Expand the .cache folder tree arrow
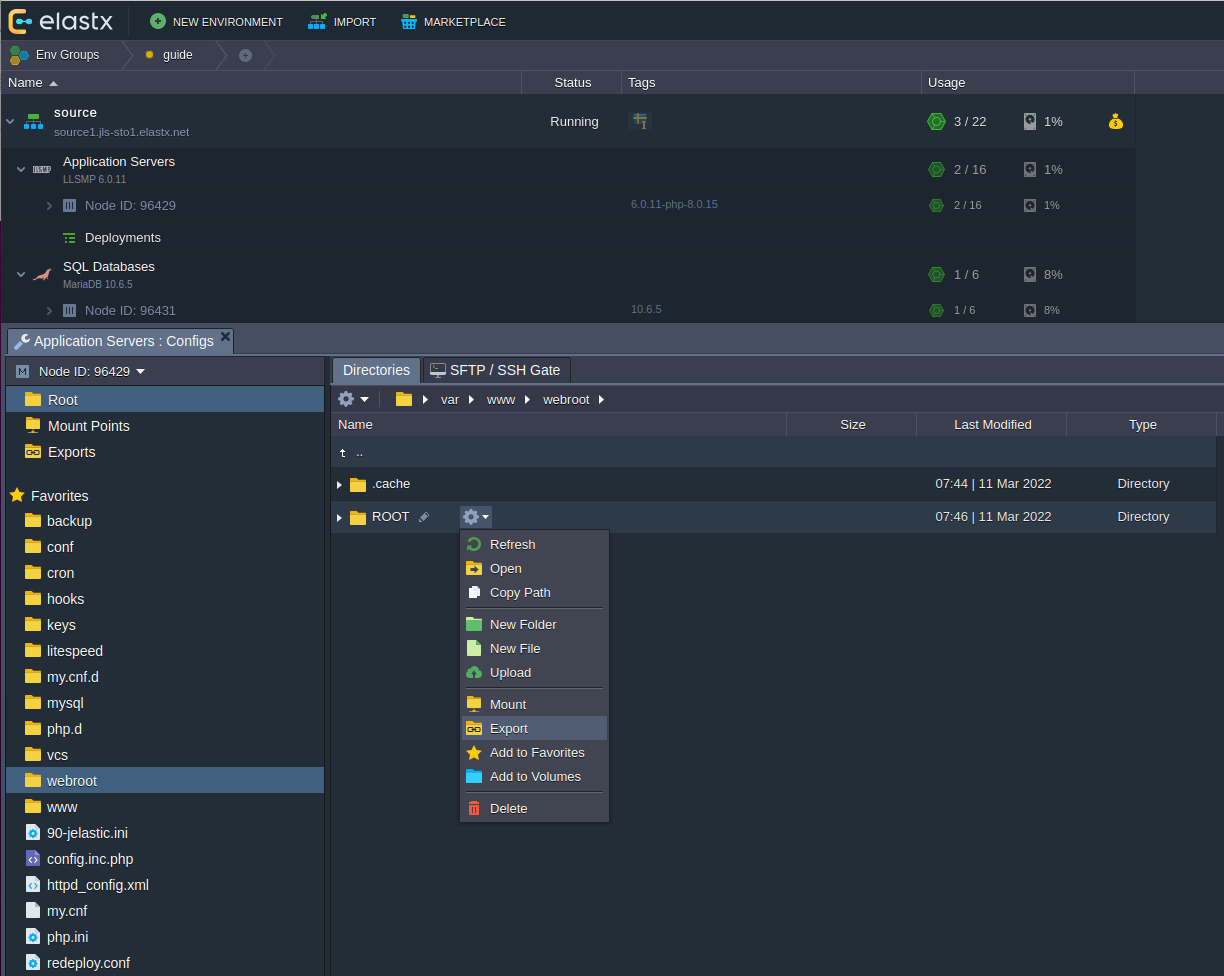Image resolution: width=1224 pixels, height=976 pixels. pos(339,485)
